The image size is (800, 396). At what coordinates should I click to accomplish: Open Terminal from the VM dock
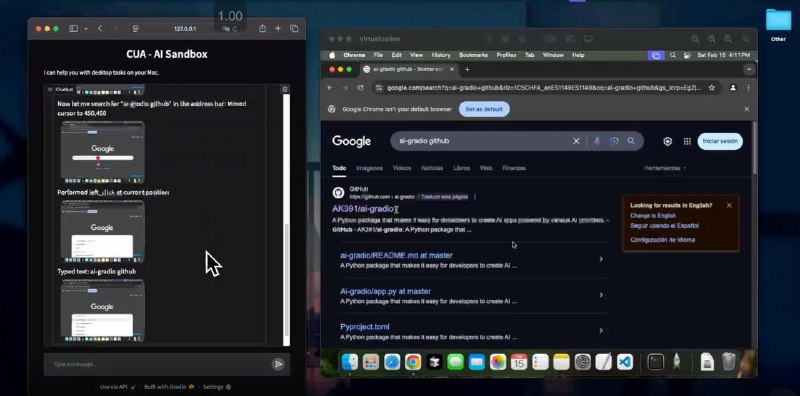(x=656, y=362)
